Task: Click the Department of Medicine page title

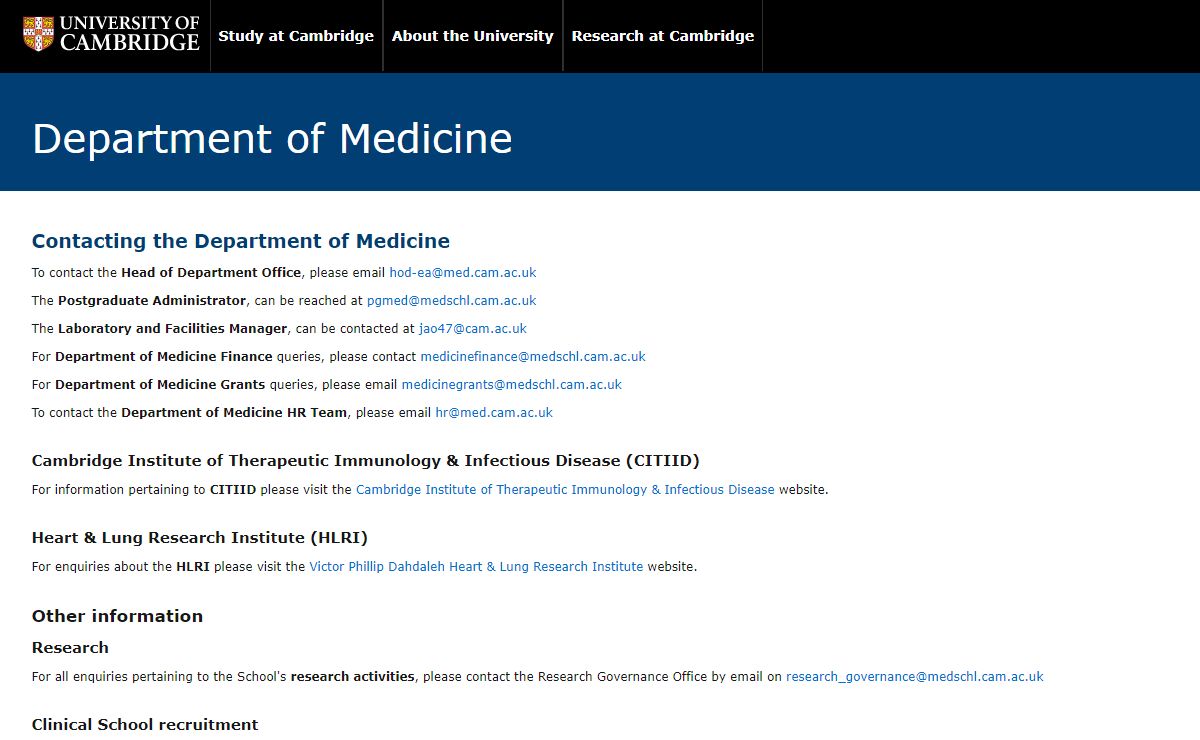Action: pyautogui.click(x=272, y=138)
